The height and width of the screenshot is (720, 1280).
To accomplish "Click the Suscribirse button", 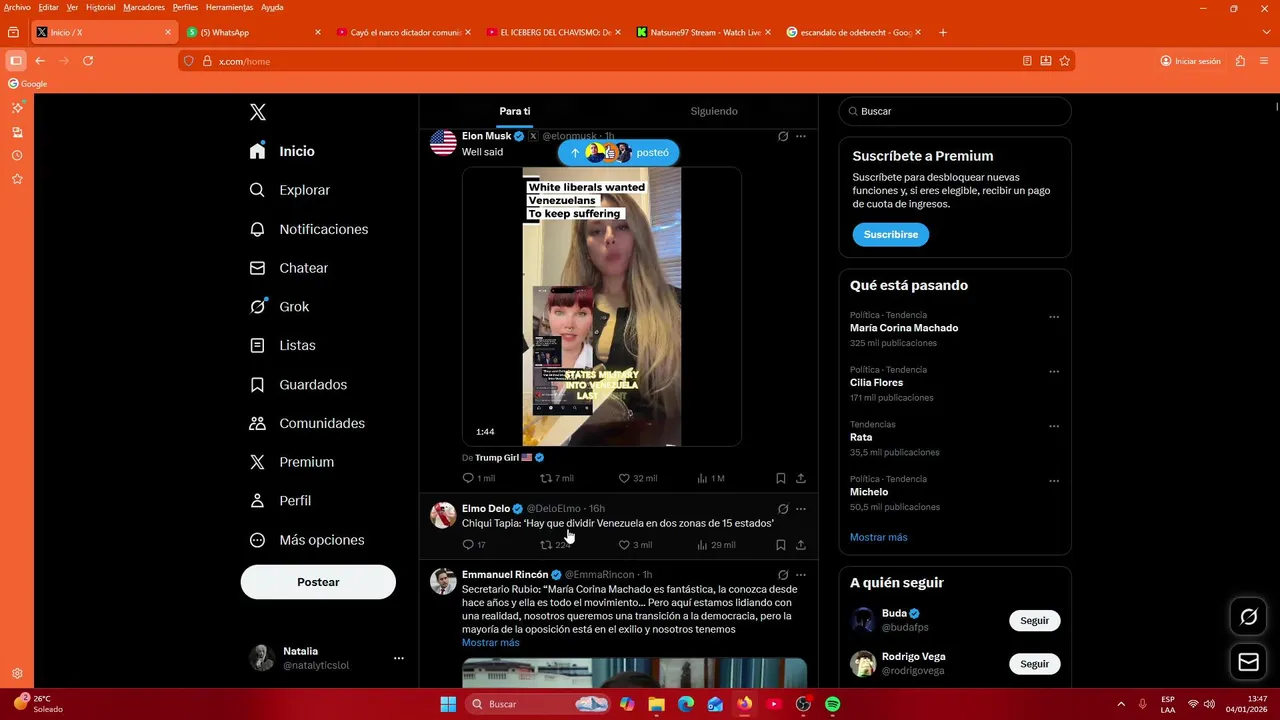I will (x=891, y=235).
